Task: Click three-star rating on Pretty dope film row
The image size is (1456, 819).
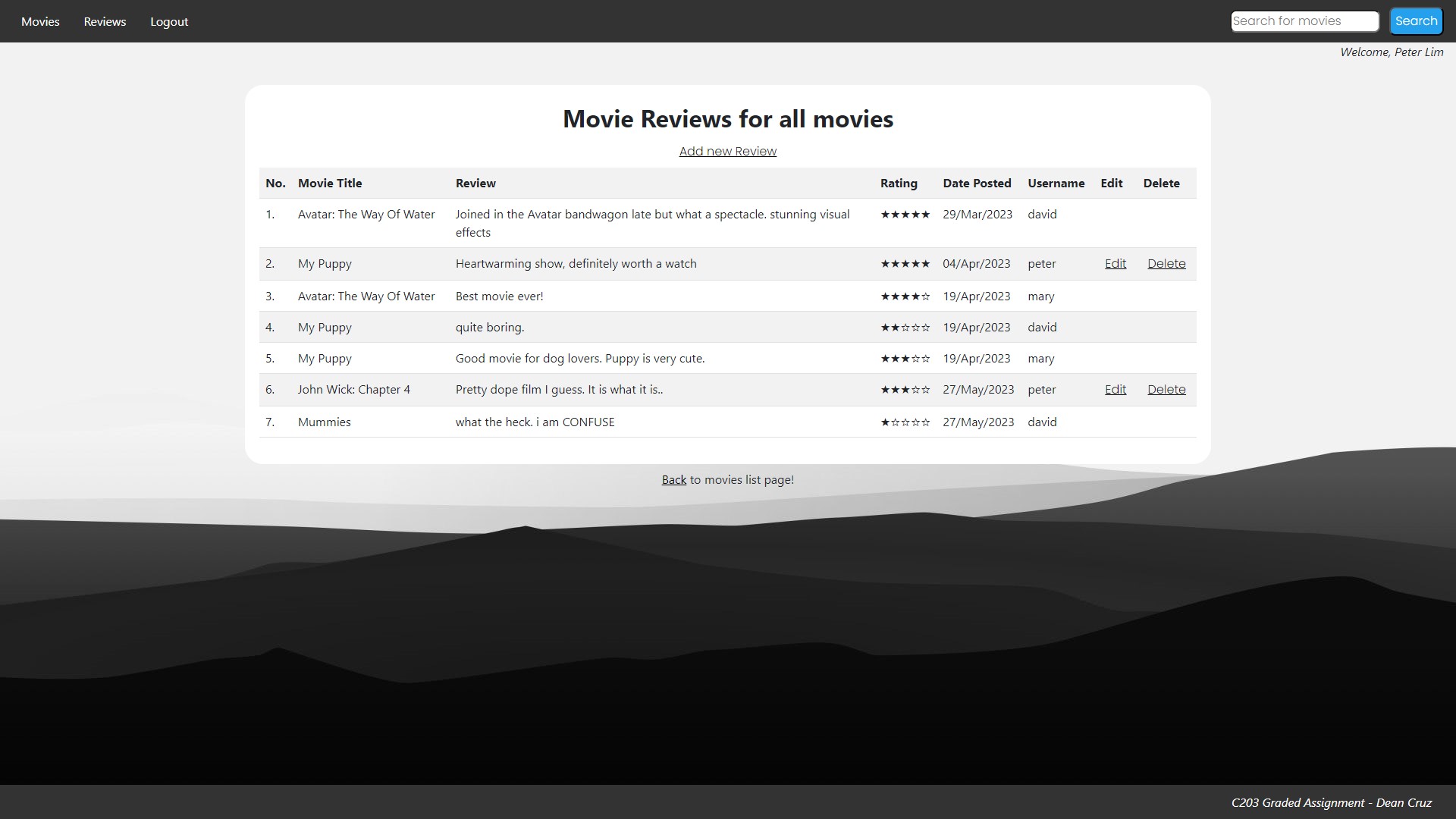Action: 905,390
